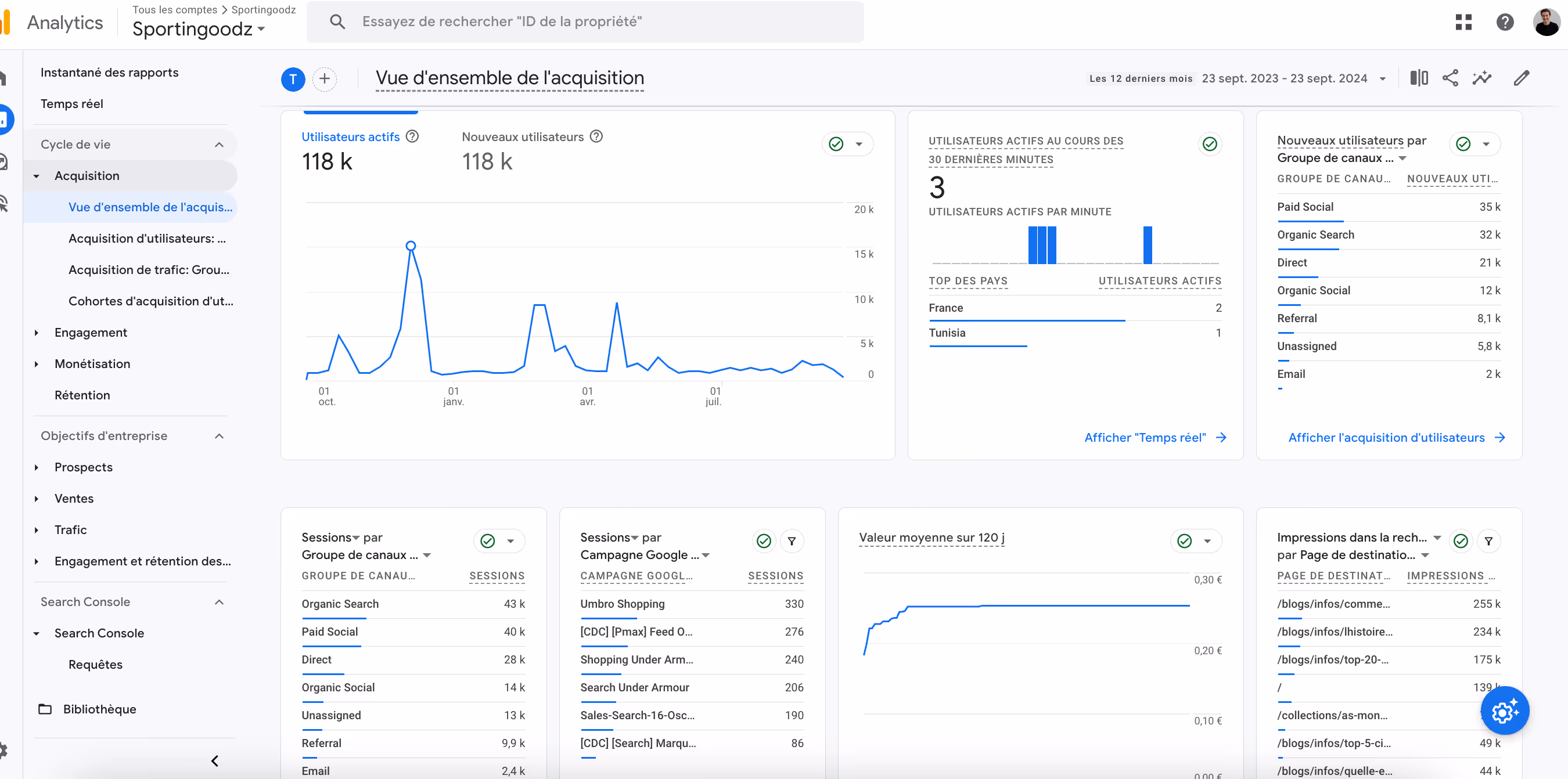1568x779 pixels.
Task: Click the pencil customize report icon
Action: coord(1521,78)
